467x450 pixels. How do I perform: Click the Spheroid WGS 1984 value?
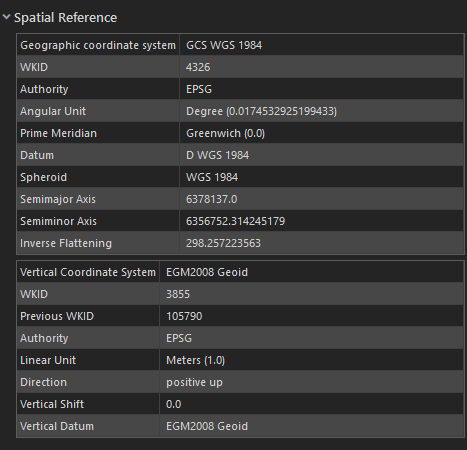click(x=212, y=177)
